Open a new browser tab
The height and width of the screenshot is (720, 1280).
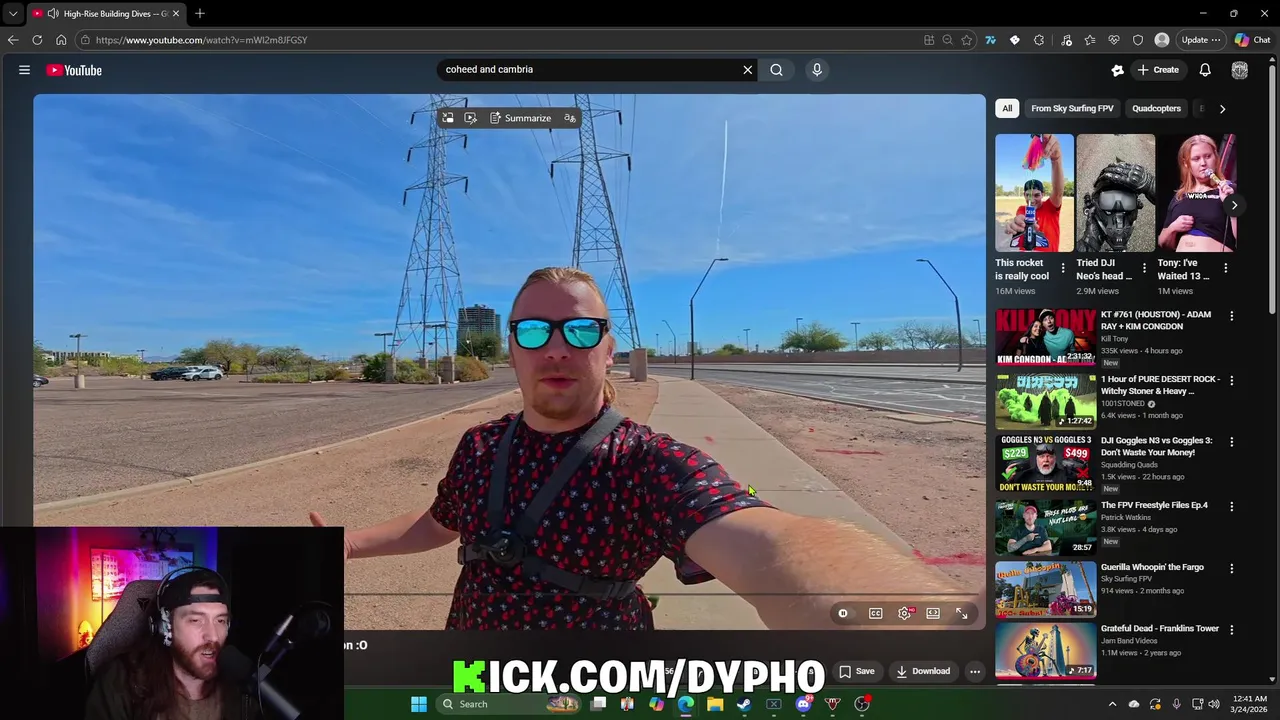(x=200, y=14)
